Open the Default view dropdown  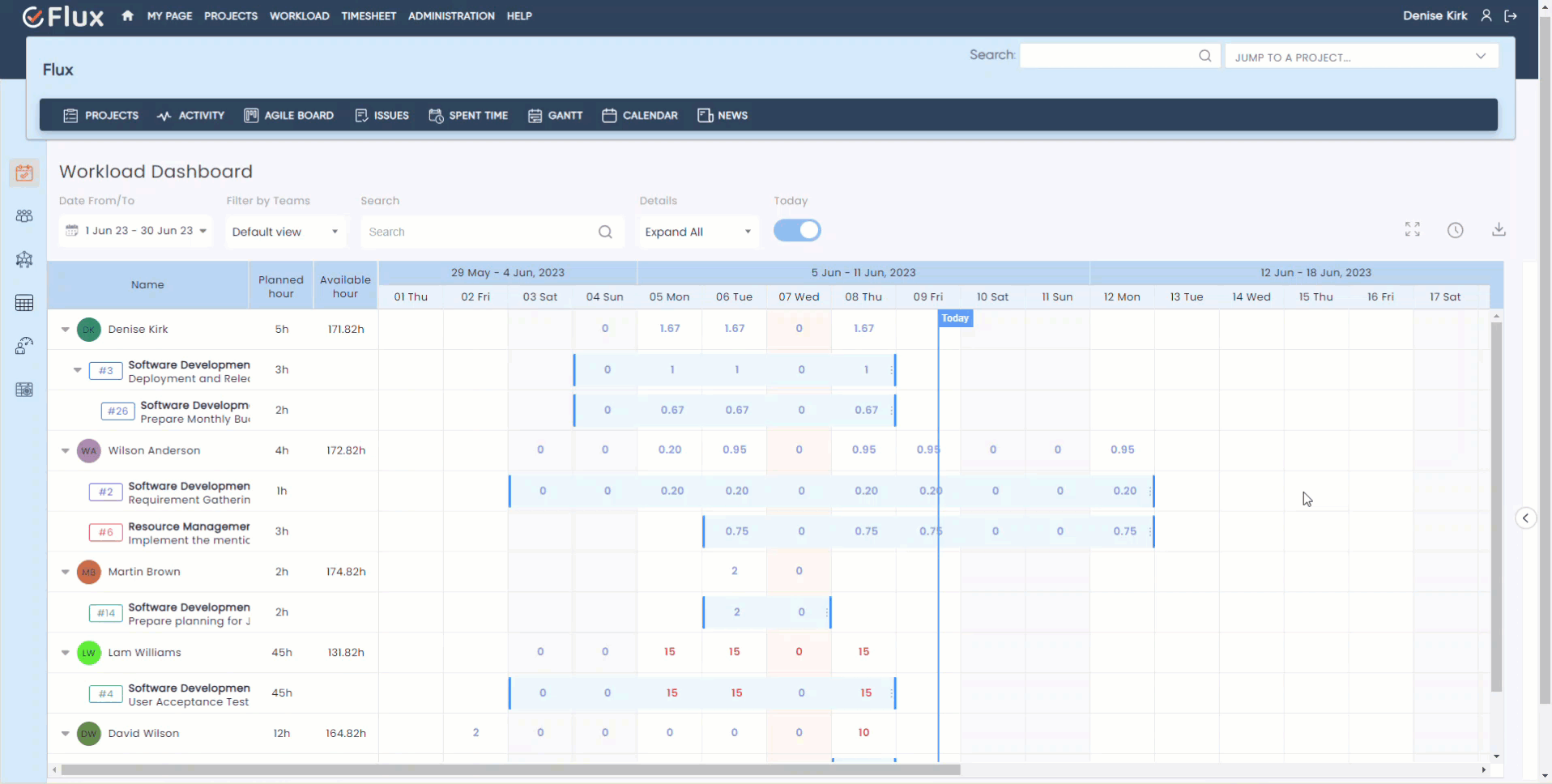[x=285, y=232]
